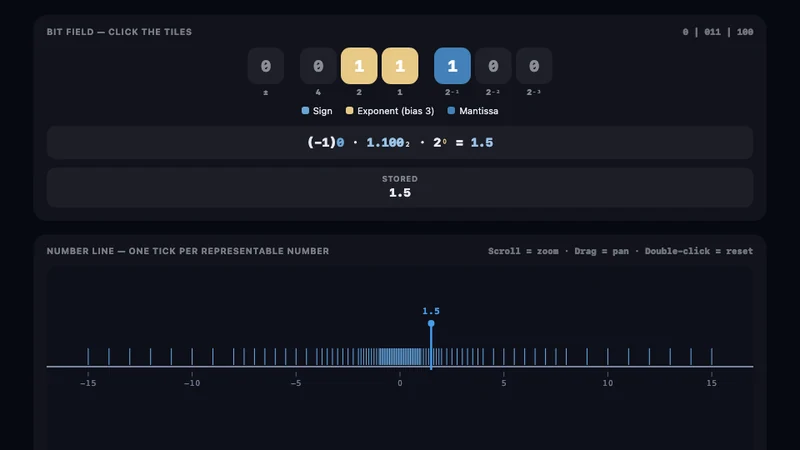Click the 15 axis label
Screen dimensions: 800x450
coord(712,383)
